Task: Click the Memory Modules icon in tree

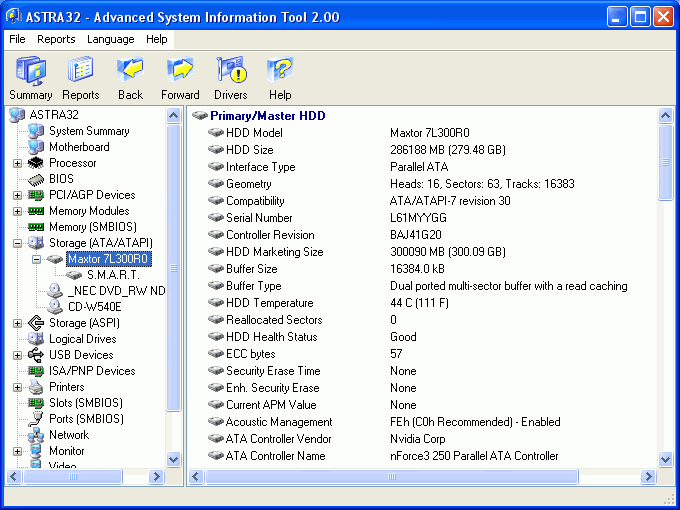Action: 36,211
